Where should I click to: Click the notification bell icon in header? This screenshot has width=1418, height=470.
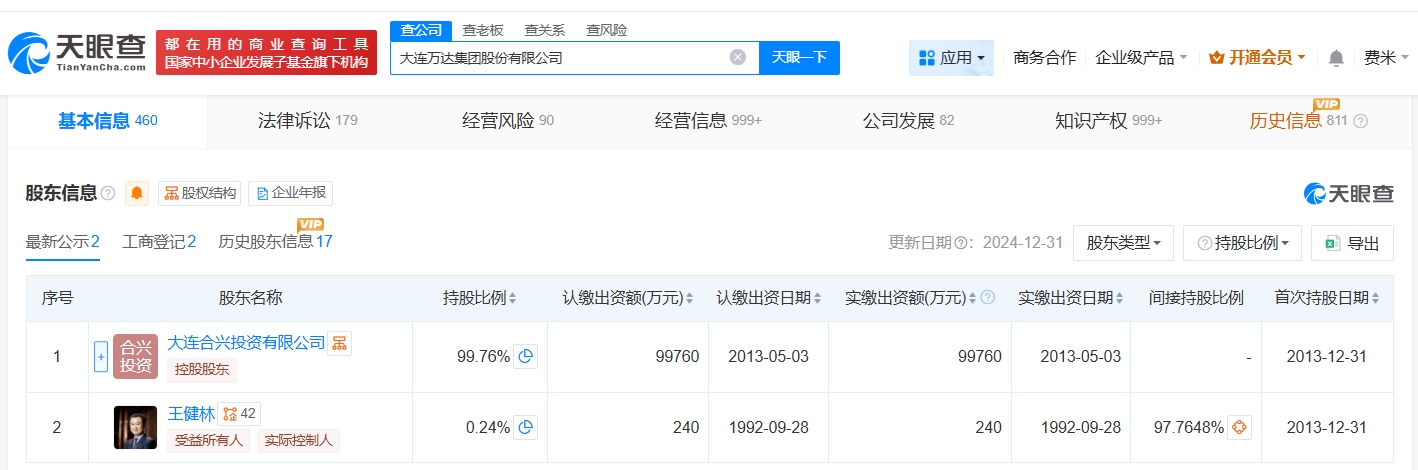pyautogui.click(x=1336, y=58)
